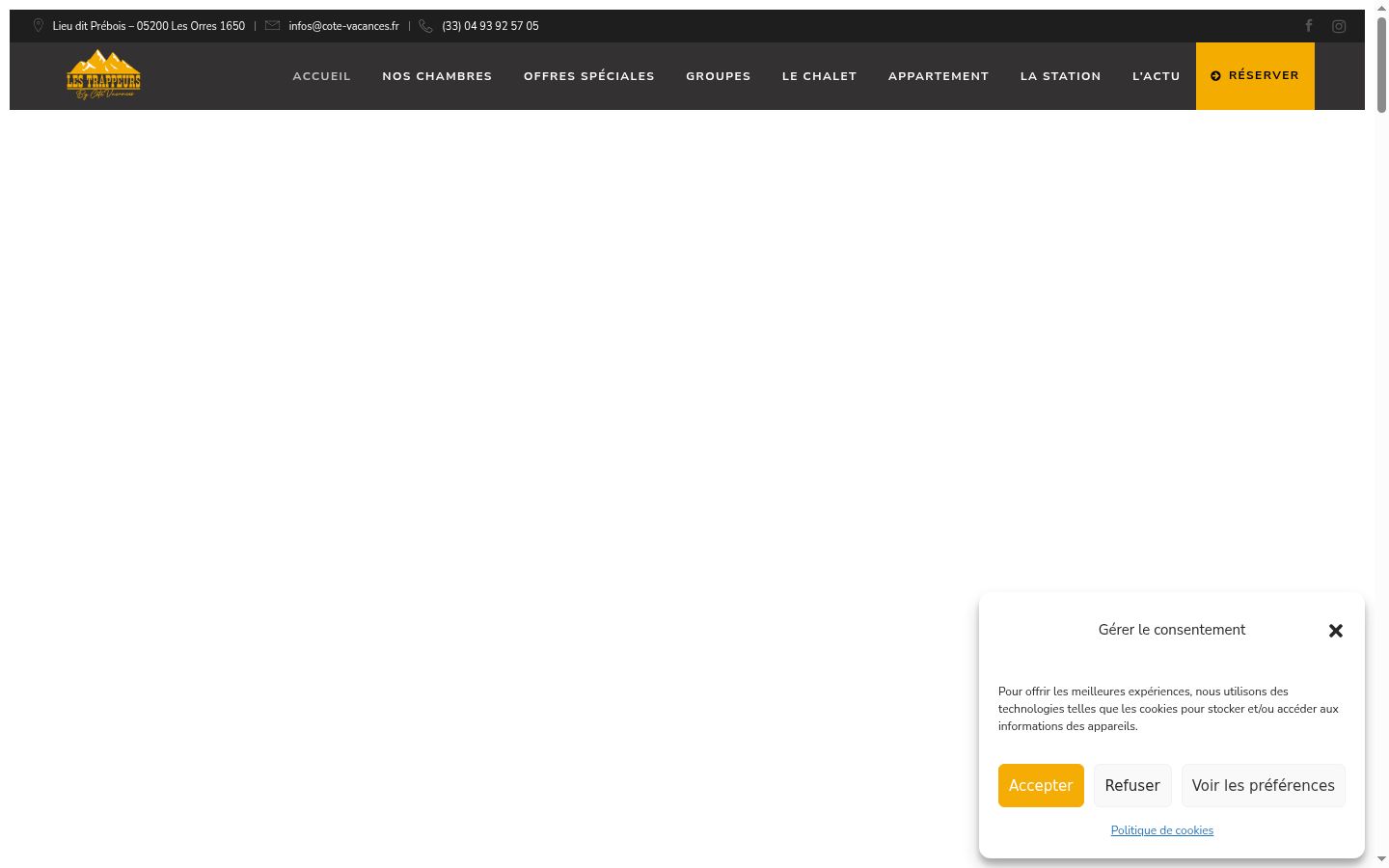
Task: Click the Lieu dit Prébois address text
Action: tap(149, 26)
